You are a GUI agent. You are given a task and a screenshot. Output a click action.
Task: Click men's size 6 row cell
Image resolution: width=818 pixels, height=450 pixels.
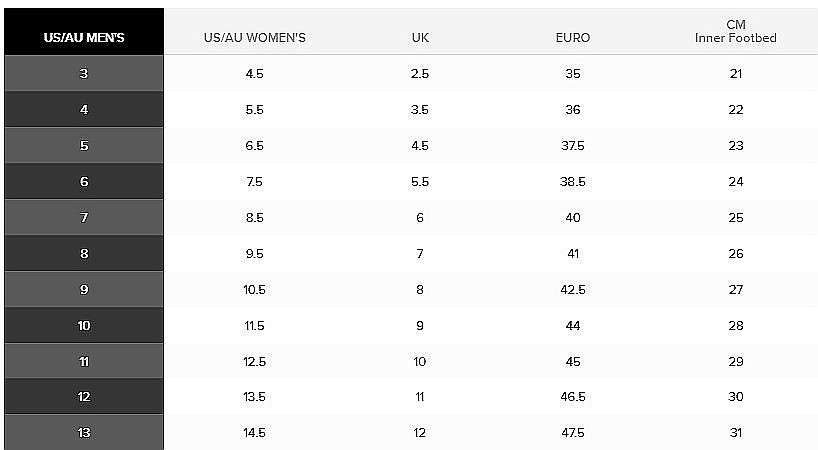(x=84, y=181)
